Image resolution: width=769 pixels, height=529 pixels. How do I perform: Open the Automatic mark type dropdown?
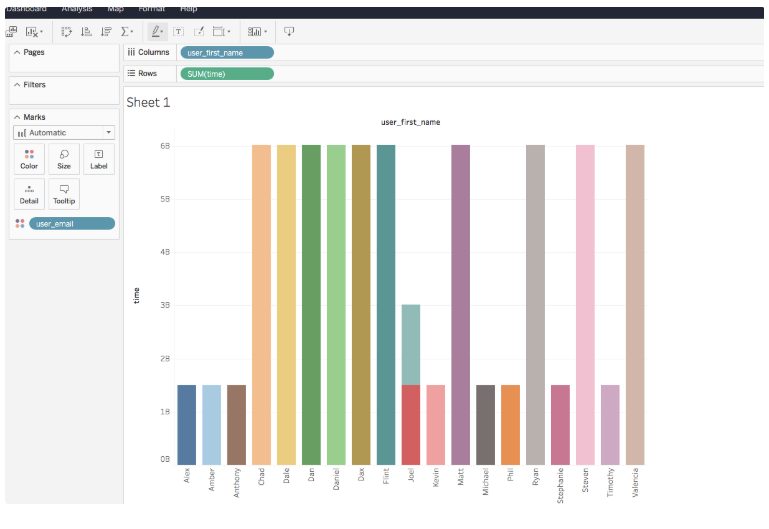[64, 132]
